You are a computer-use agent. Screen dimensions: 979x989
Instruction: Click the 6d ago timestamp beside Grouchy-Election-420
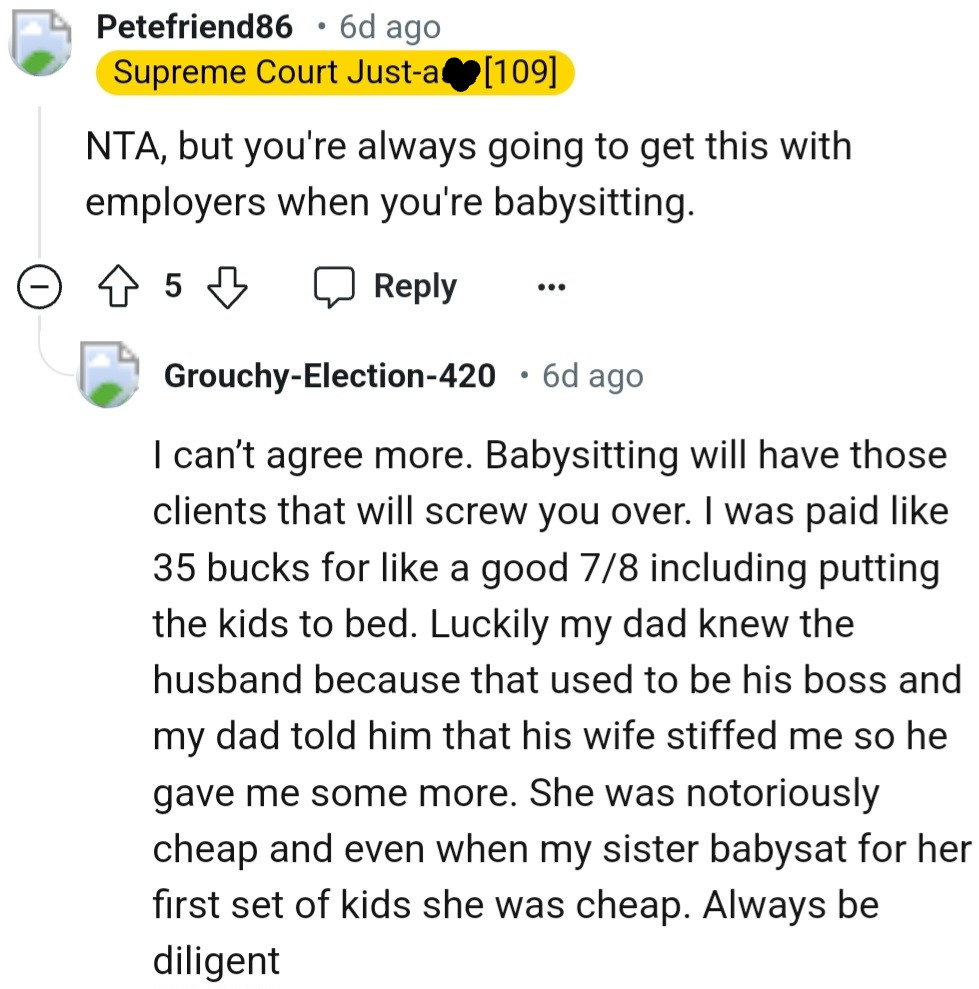[x=592, y=376]
